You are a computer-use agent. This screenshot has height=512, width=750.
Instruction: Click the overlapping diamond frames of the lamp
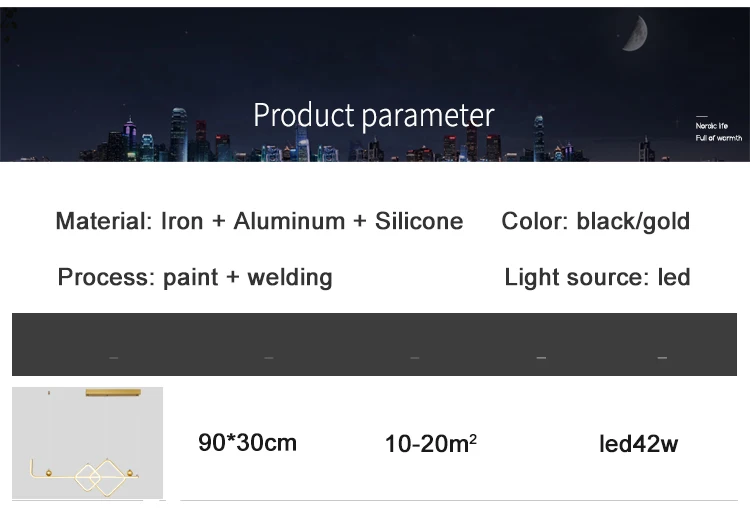click(x=99, y=477)
